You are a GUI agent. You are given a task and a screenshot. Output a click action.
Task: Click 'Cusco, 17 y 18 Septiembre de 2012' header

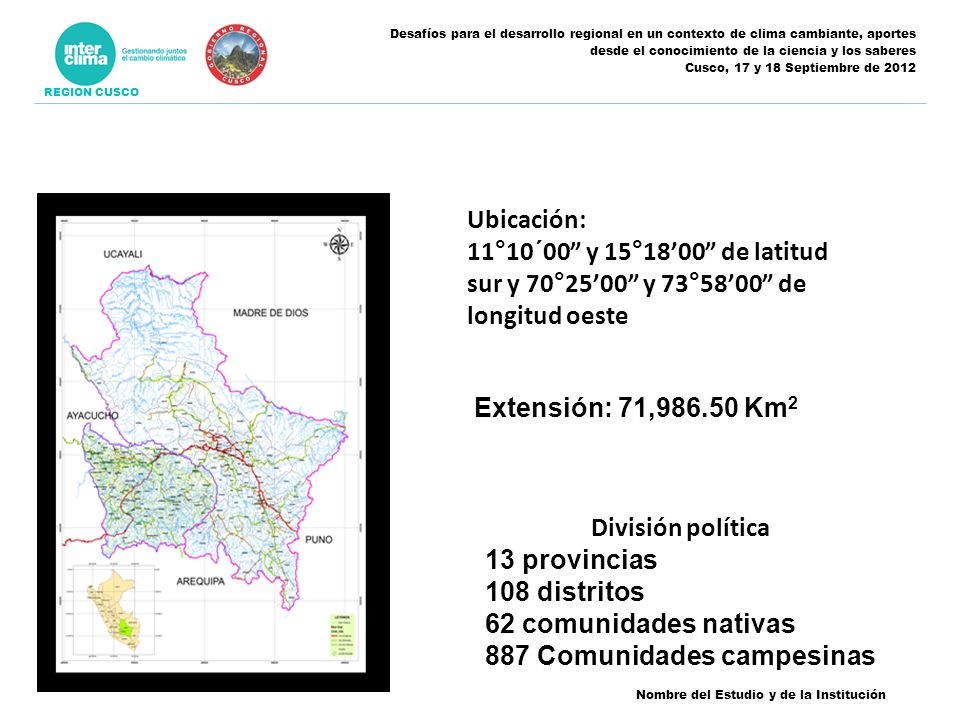point(800,67)
